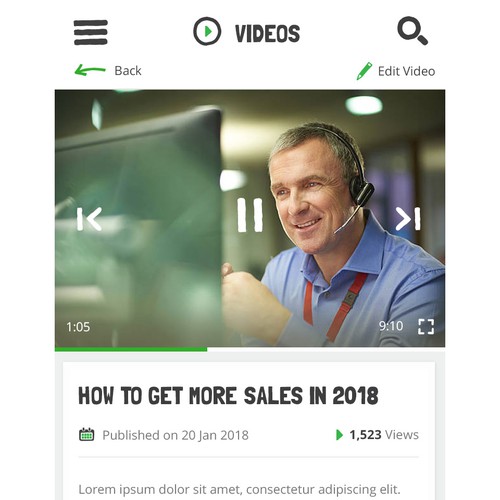Pause the video playback
This screenshot has height=500, width=500.
250,215
